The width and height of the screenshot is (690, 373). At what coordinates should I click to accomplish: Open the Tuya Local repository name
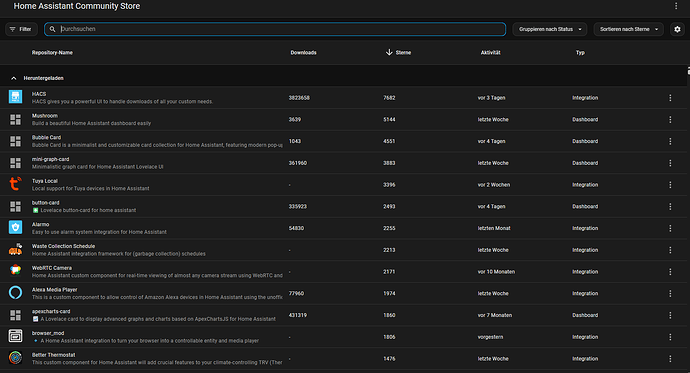[44, 181]
